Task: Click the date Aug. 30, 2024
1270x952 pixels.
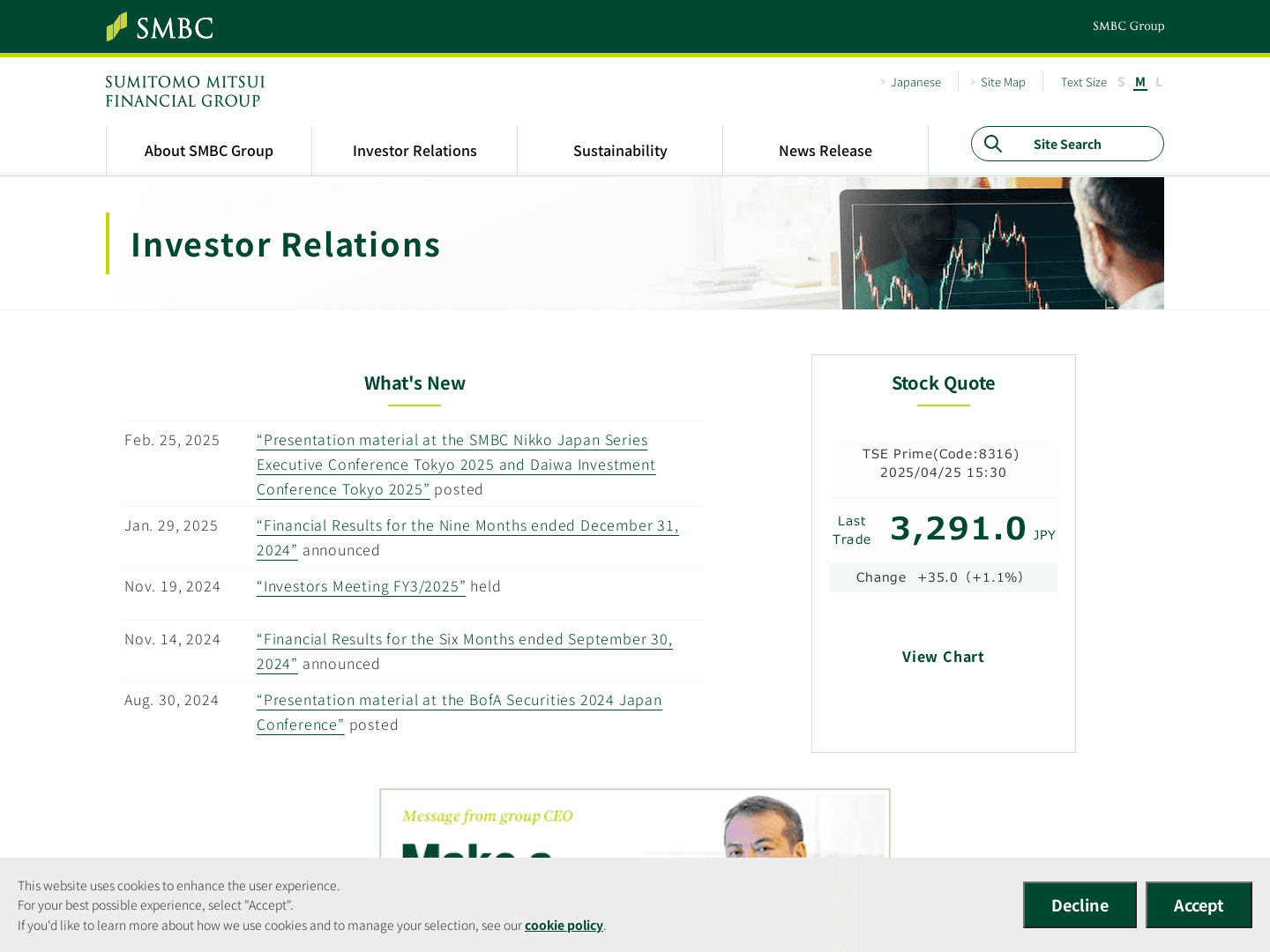Action: pos(172,700)
